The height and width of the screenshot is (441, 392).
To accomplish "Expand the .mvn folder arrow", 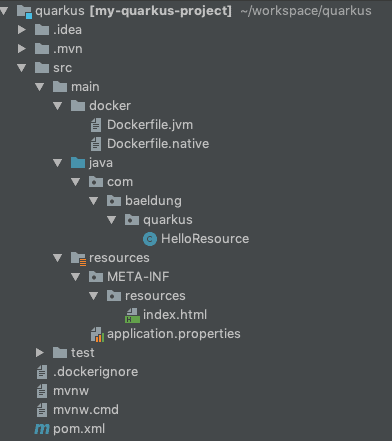I will [x=22, y=49].
